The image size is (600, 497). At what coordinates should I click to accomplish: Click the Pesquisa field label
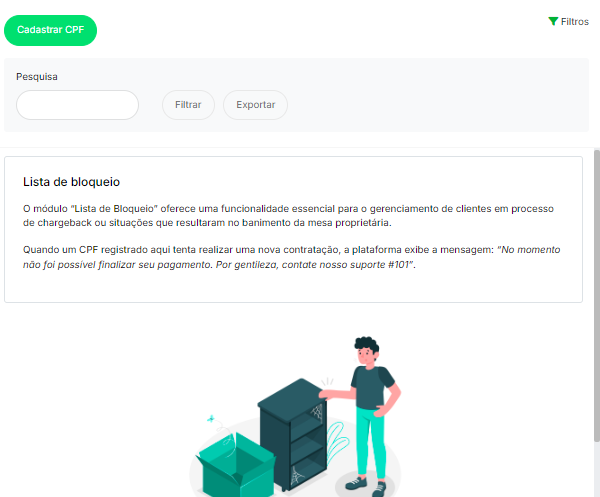37,77
